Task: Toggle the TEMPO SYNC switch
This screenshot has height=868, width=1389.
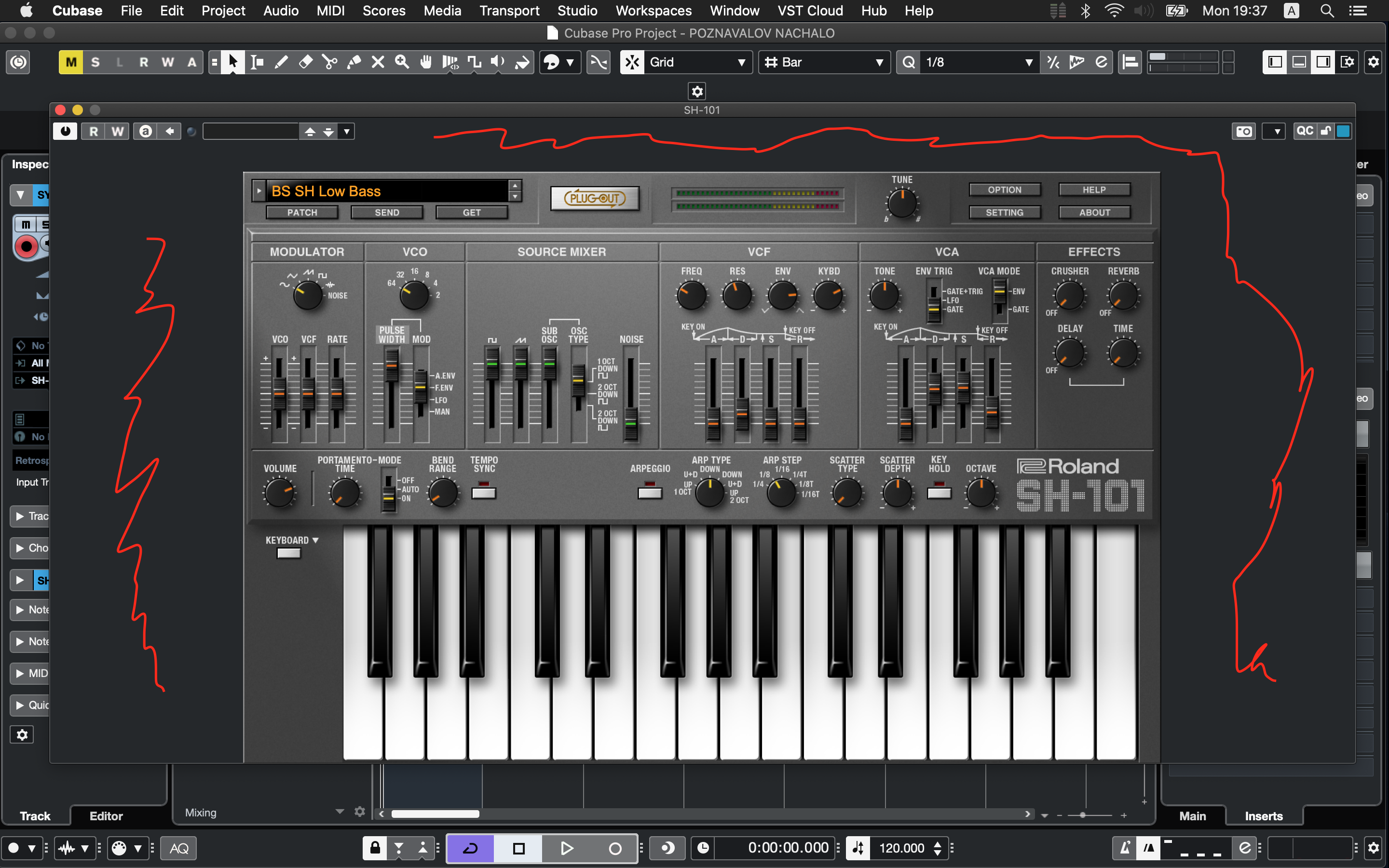Action: coord(484,492)
